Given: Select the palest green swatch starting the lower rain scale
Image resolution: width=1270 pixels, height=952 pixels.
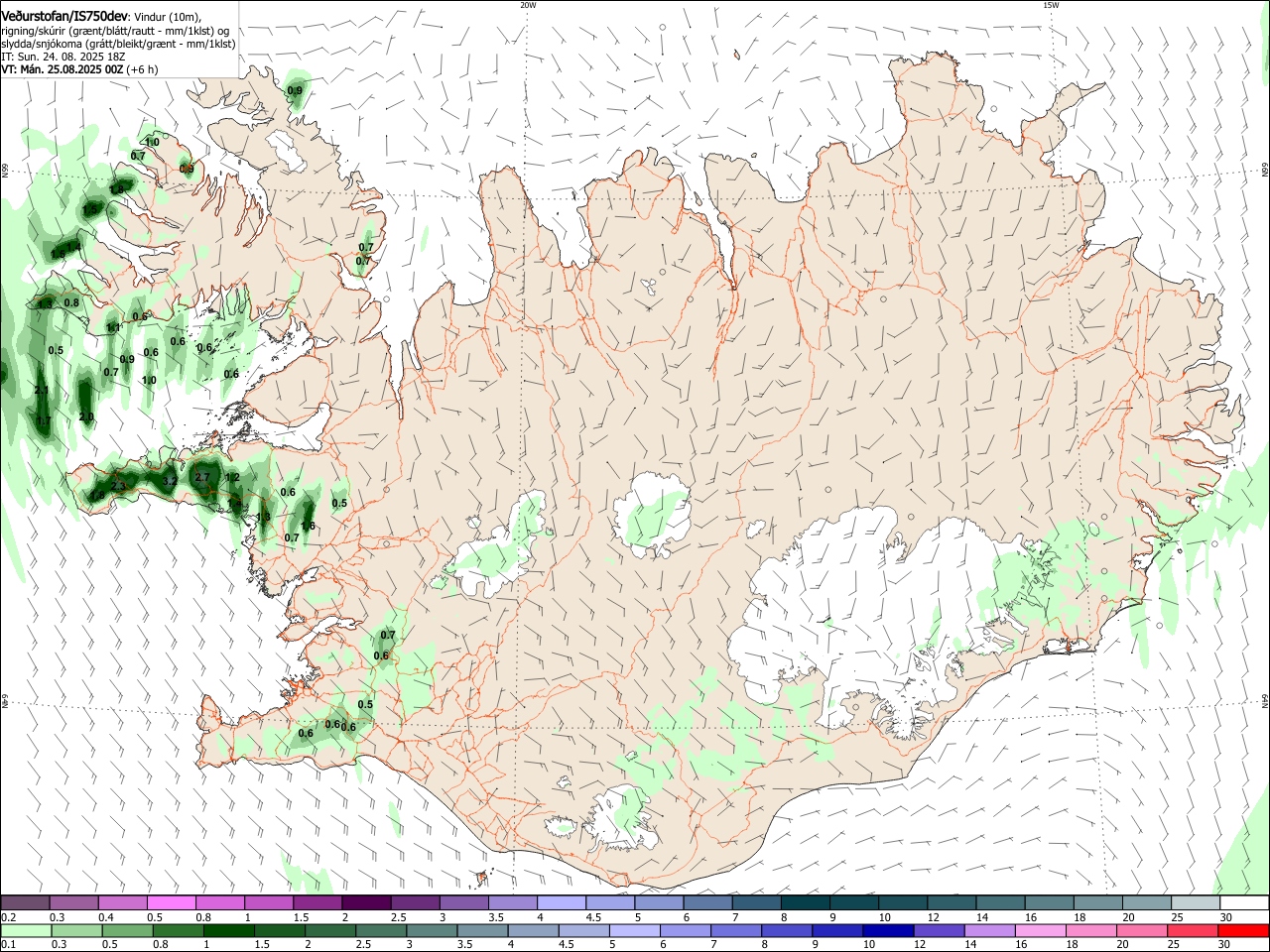Looking at the screenshot, I should coord(25,930).
